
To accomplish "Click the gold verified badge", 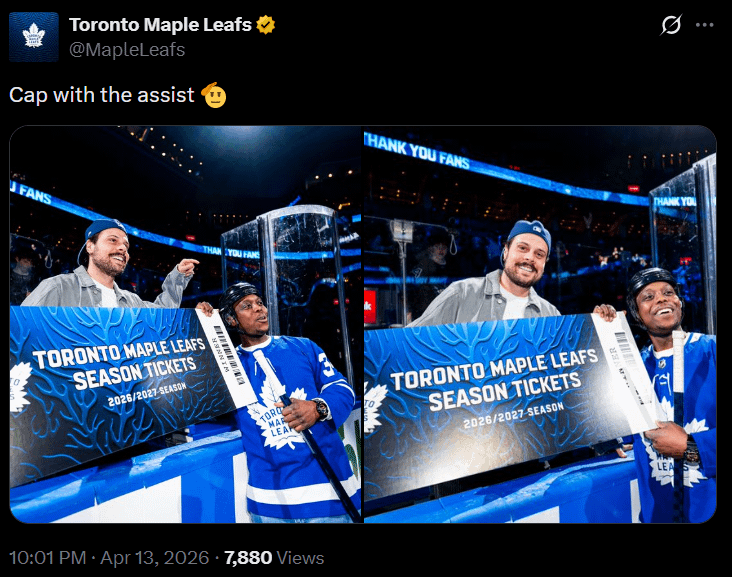I will click(266, 25).
